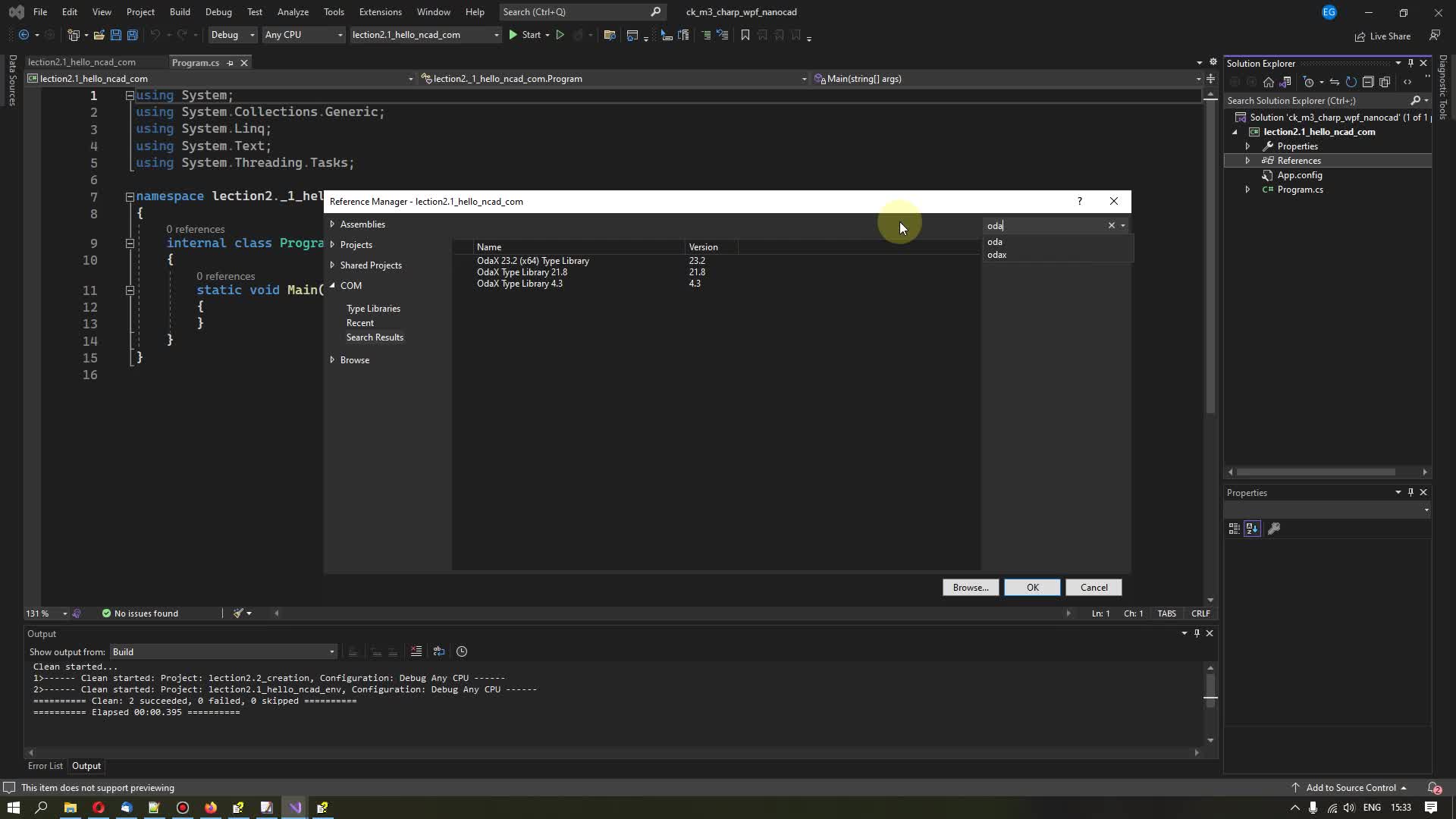The height and width of the screenshot is (819, 1456).
Task: Clear the Reference Manager search with X
Action: (1112, 225)
